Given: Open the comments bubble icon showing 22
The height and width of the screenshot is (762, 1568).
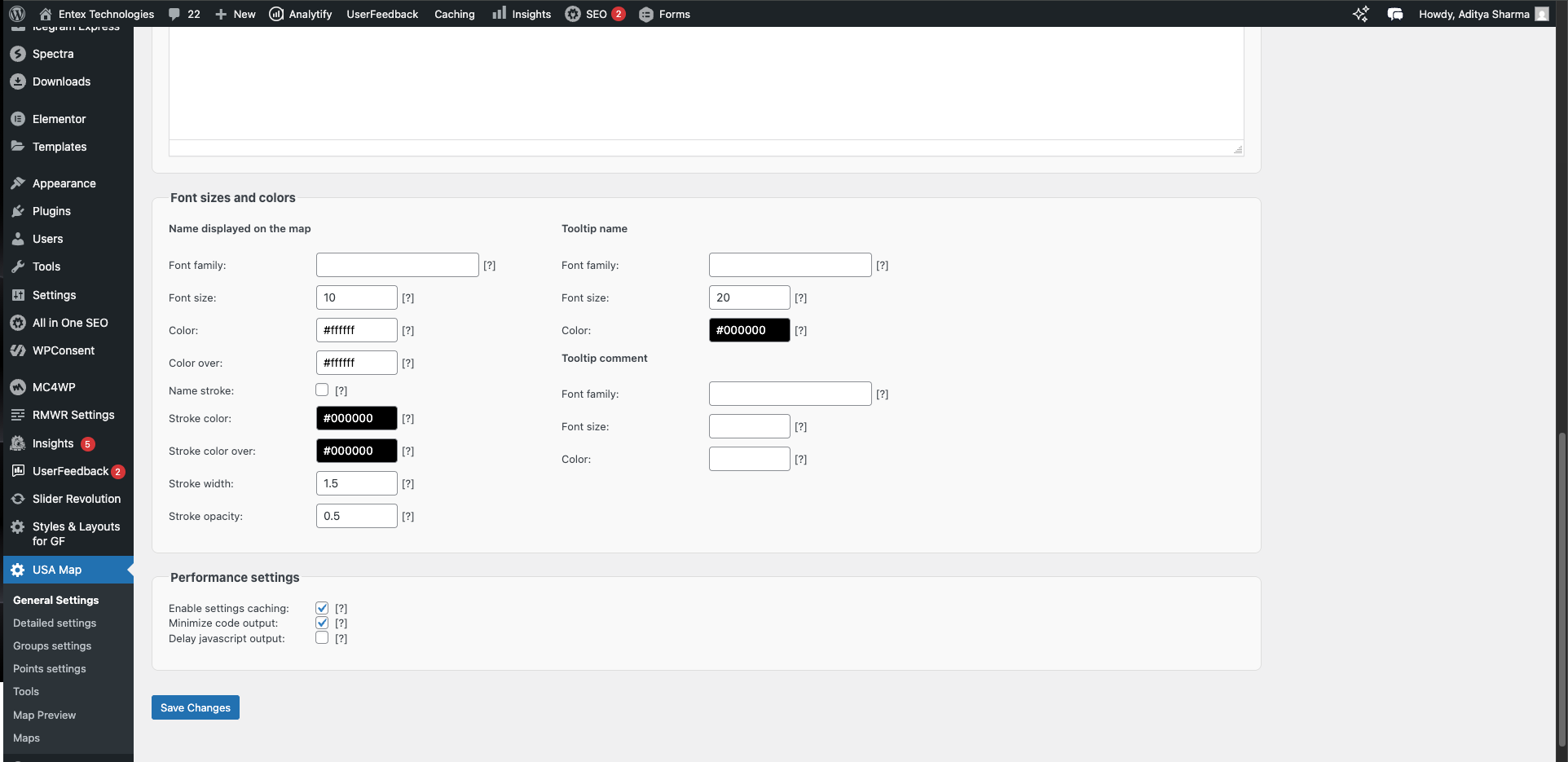Looking at the screenshot, I should point(174,14).
